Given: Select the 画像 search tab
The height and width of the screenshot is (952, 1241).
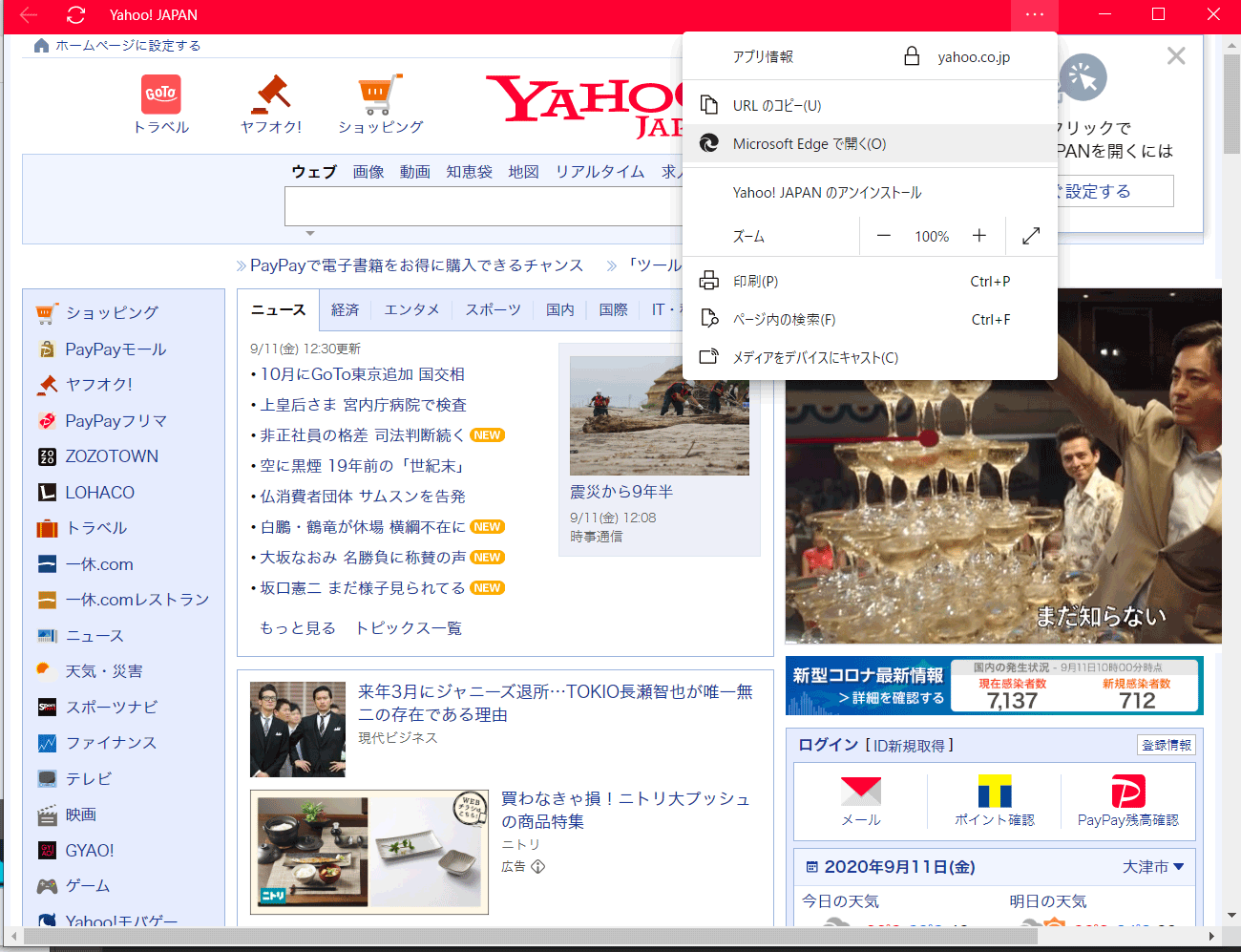Looking at the screenshot, I should click(368, 172).
